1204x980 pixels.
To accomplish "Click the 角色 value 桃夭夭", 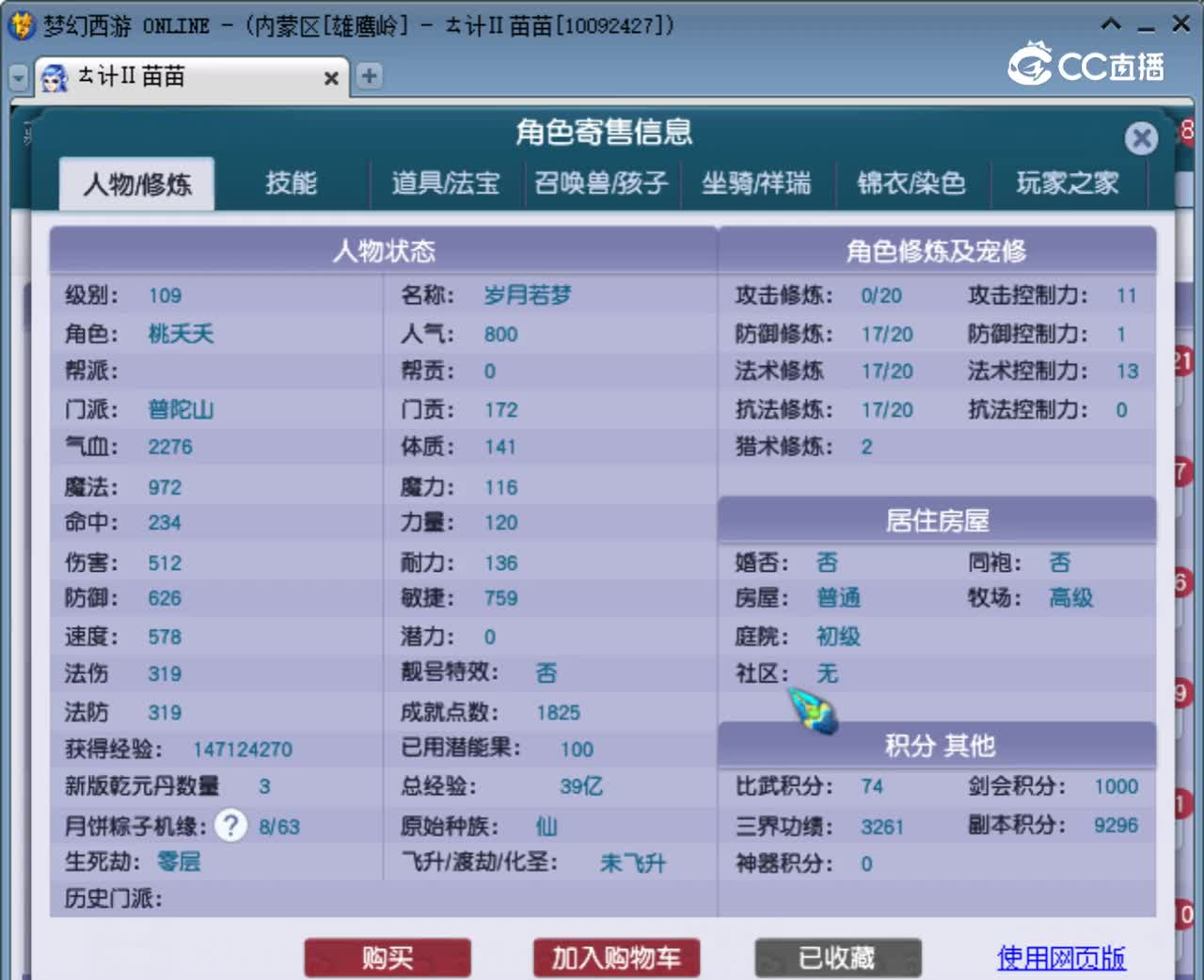I will pos(181,334).
